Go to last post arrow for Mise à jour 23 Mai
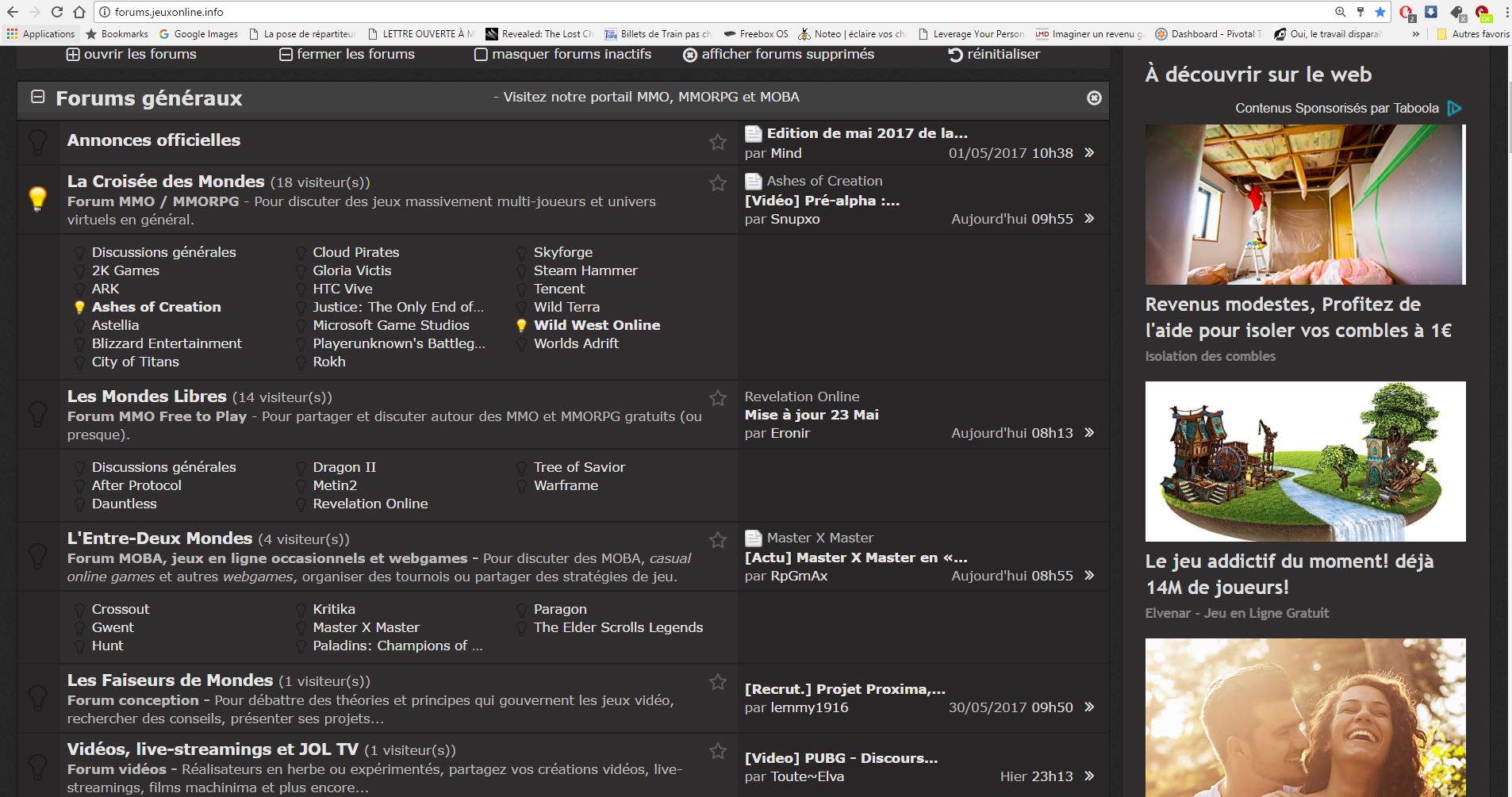The width and height of the screenshot is (1512, 797). tap(1089, 432)
